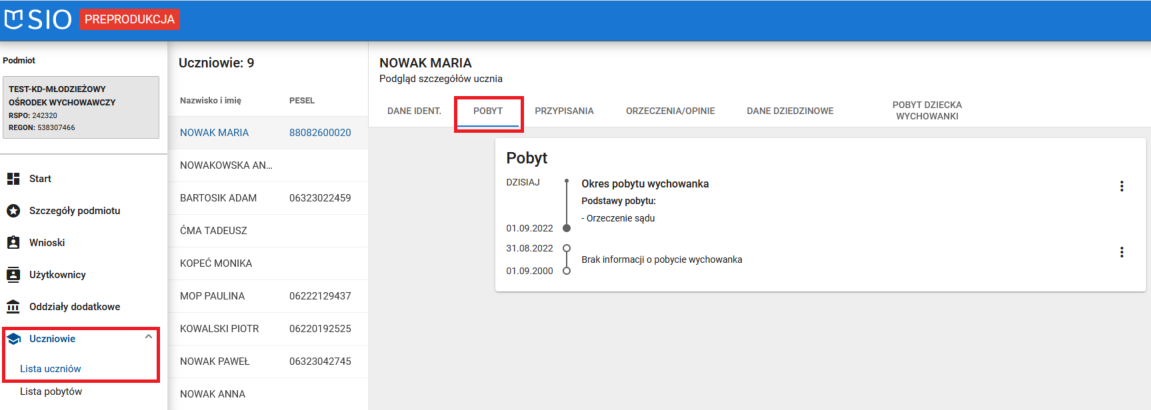Image resolution: width=1151 pixels, height=410 pixels.
Task: Click the 31.08.2022 timeline marker circle
Action: [x=566, y=248]
